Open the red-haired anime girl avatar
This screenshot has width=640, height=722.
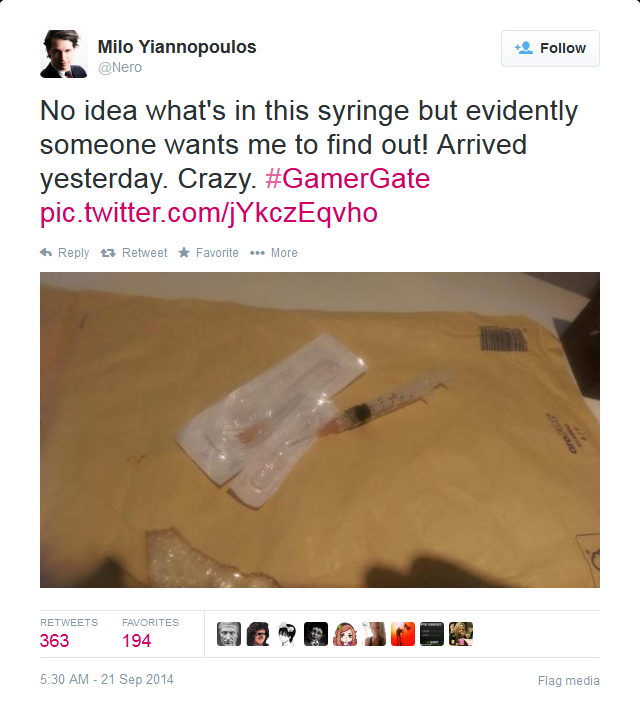tap(345, 634)
